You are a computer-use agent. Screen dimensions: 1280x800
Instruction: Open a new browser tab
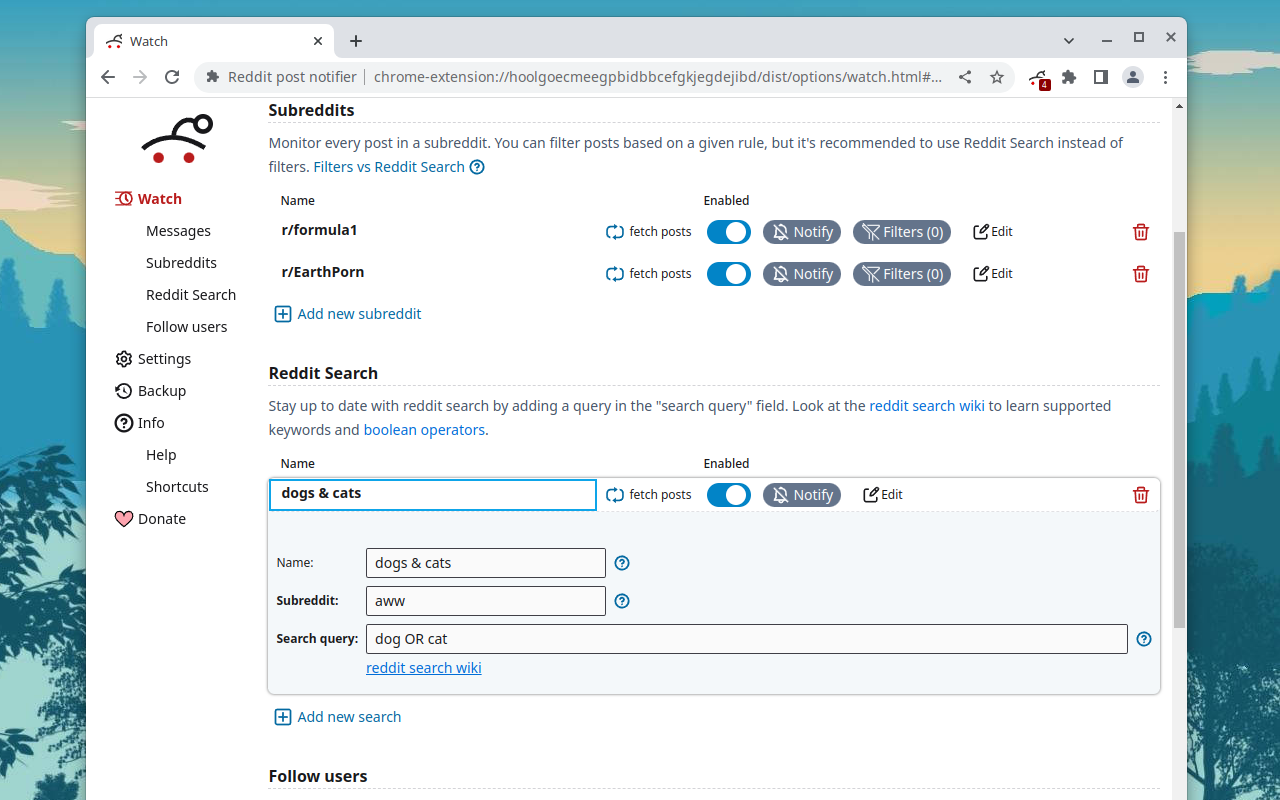(x=356, y=41)
